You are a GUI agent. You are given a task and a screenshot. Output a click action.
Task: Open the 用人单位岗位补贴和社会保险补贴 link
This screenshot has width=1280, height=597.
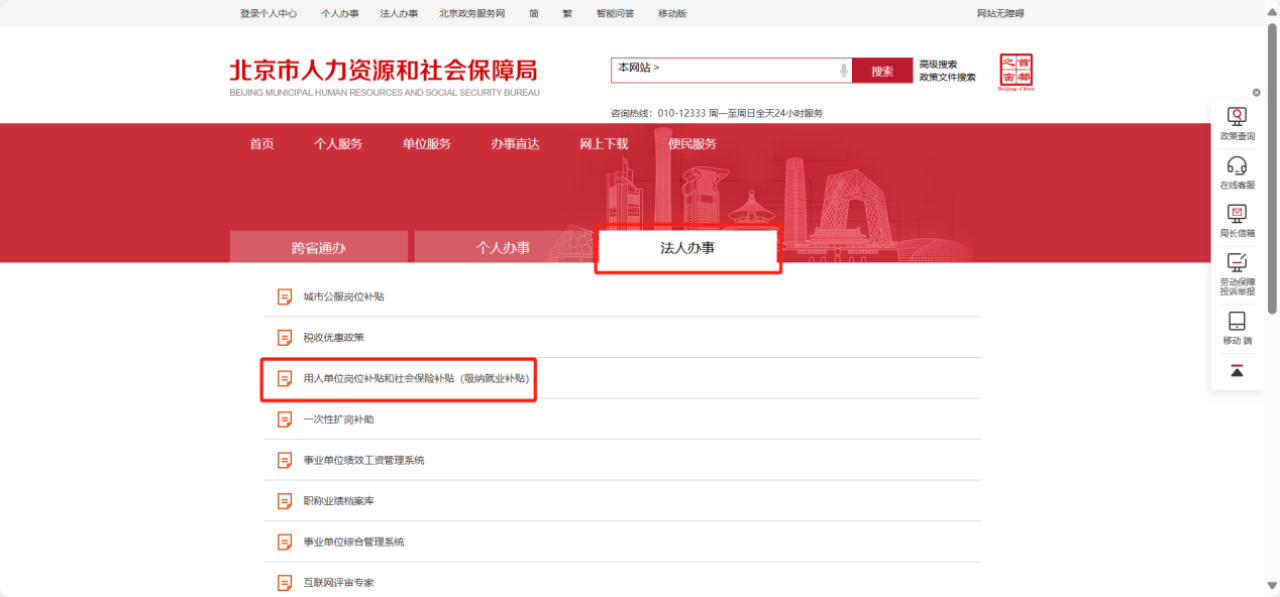[x=416, y=379]
